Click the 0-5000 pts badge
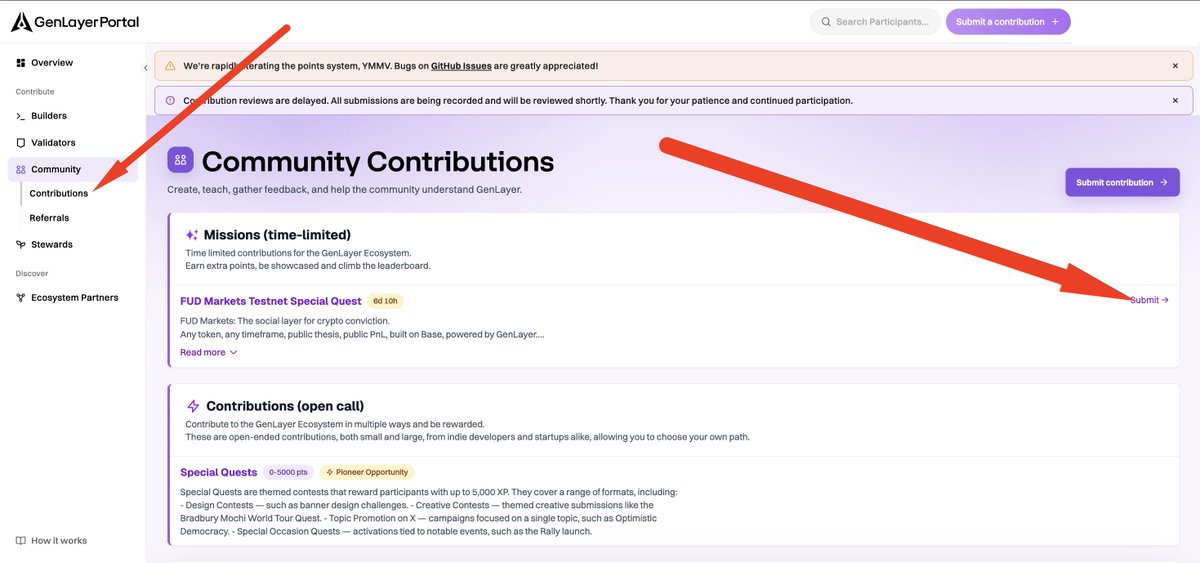The width and height of the screenshot is (1200, 563). pos(289,472)
